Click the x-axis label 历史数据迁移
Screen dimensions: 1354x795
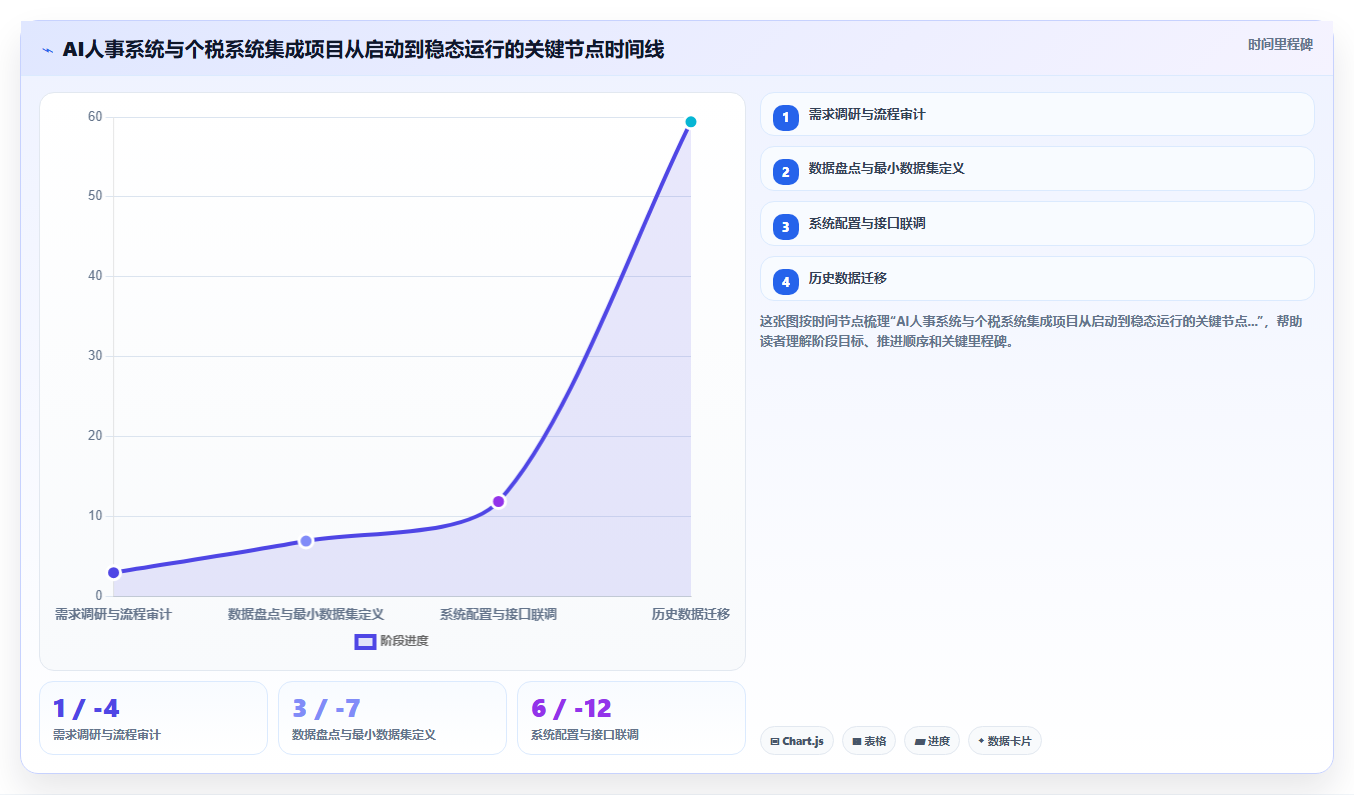690,614
